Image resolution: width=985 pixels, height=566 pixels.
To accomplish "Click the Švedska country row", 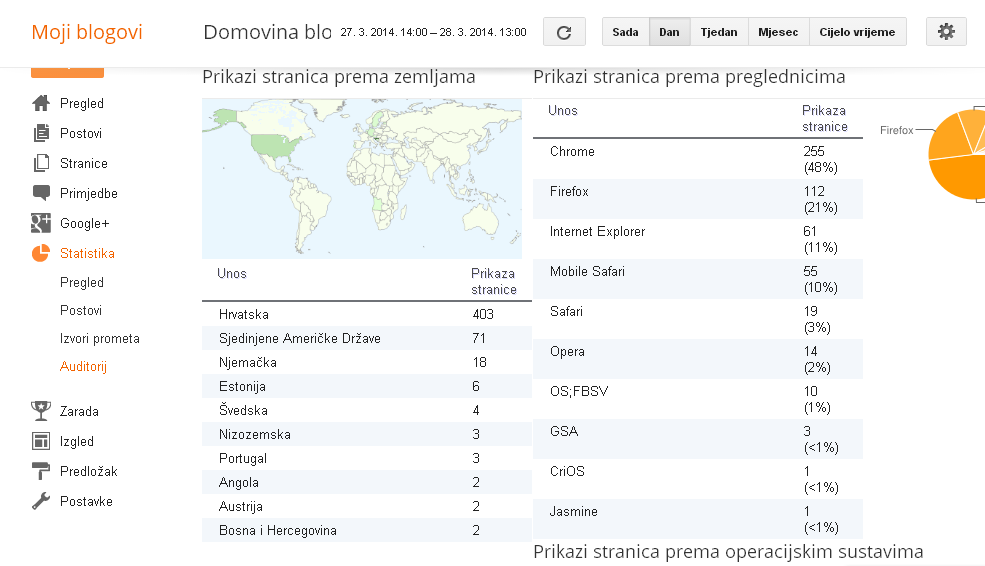I will pyautogui.click(x=367, y=410).
